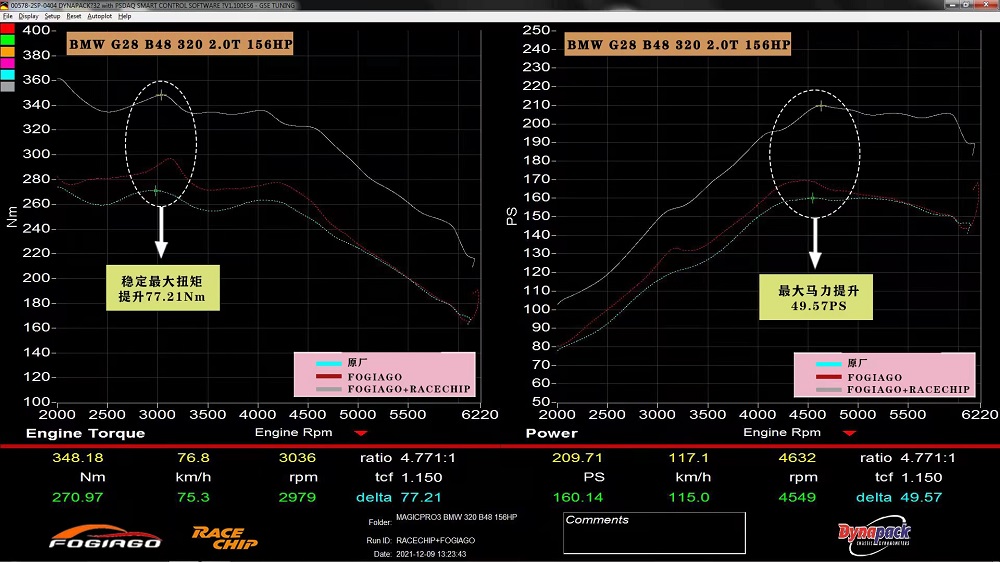Screen dimensions: 1000x562
Task: Click the 2979 rpm value
Action: click(297, 498)
